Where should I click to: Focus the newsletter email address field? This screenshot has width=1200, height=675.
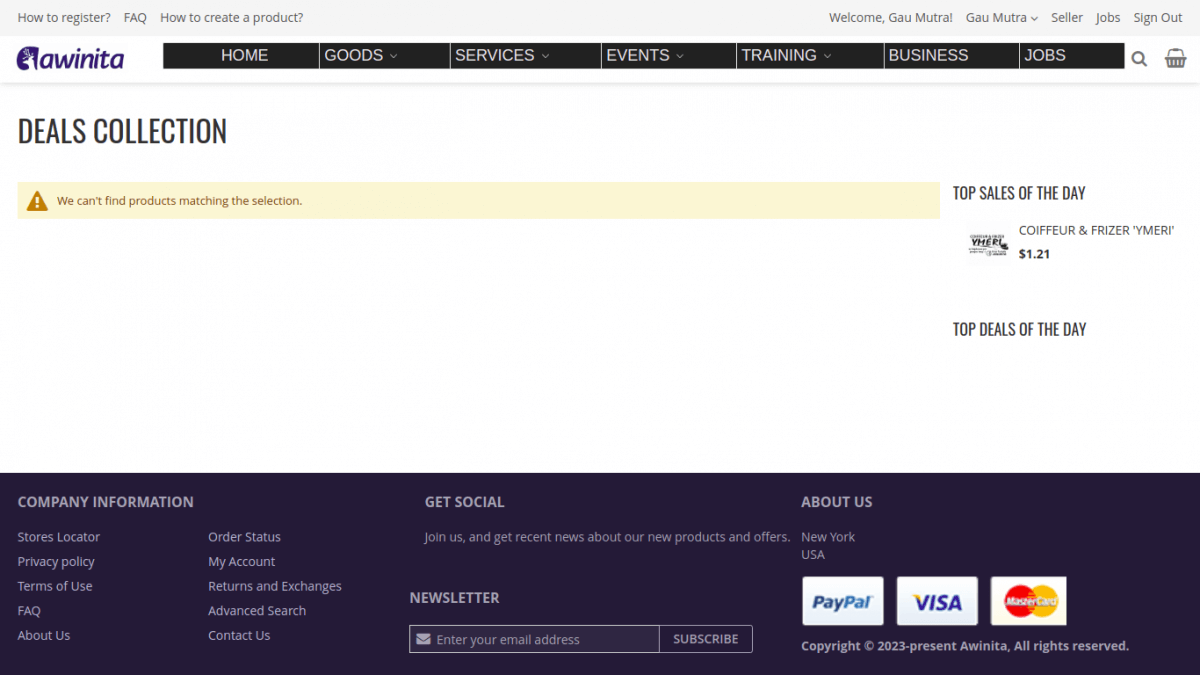[534, 639]
